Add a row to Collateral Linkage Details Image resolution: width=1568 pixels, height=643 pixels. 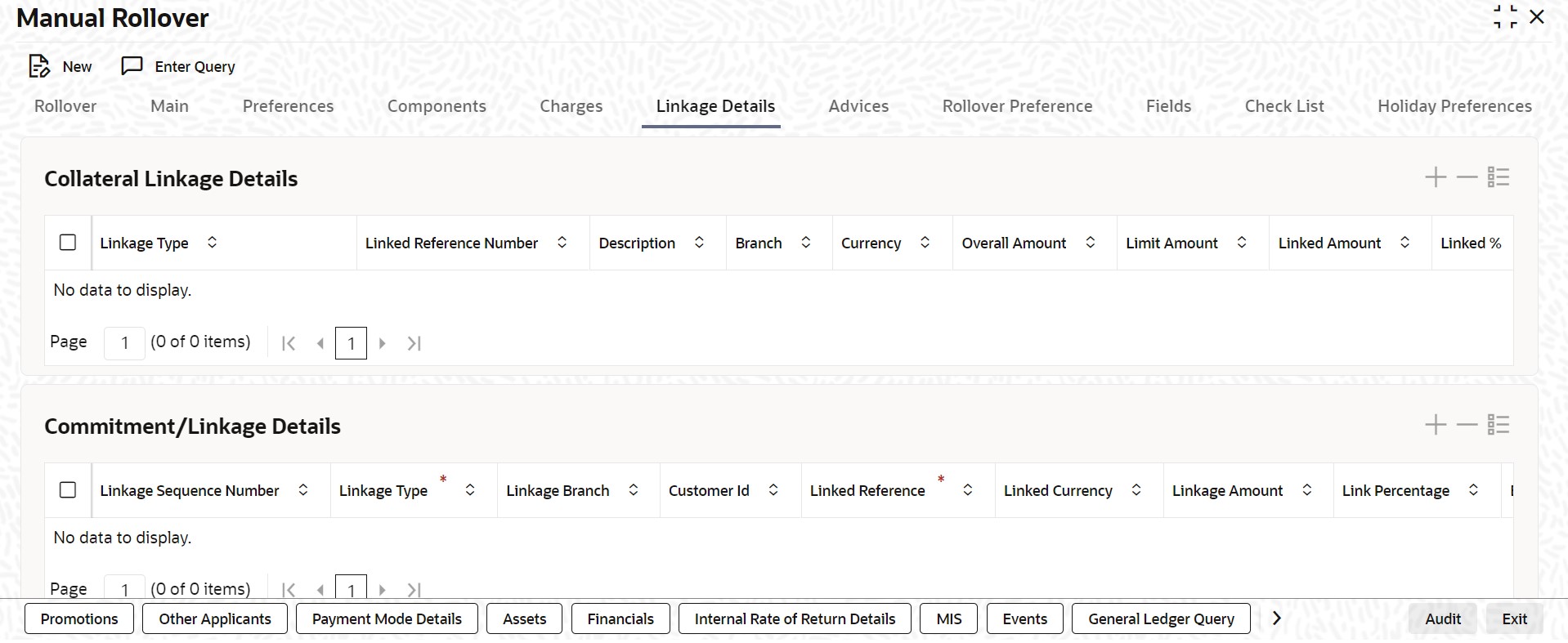1436,177
